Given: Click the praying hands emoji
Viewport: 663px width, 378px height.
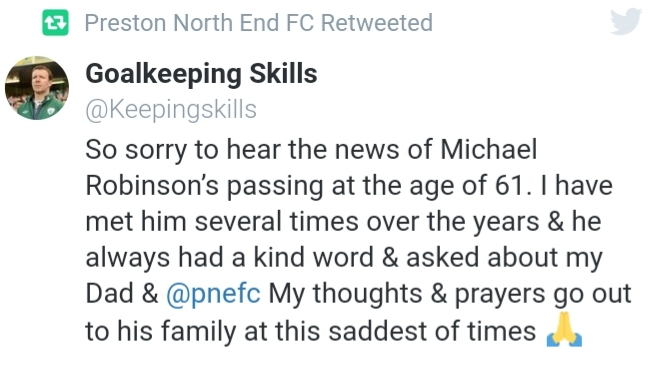Looking at the screenshot, I should pyautogui.click(x=564, y=329).
